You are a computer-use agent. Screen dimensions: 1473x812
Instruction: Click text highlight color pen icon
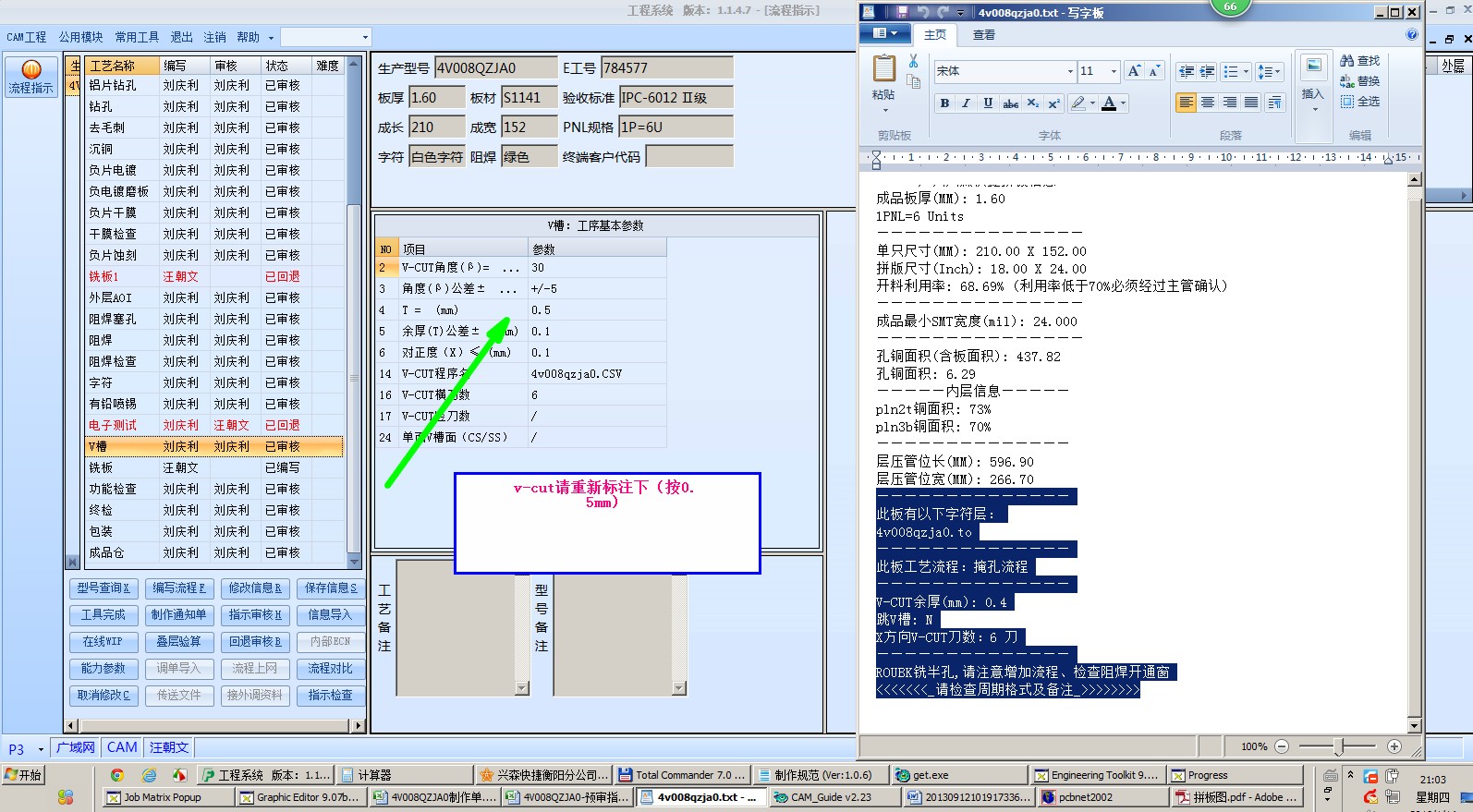(x=1077, y=103)
